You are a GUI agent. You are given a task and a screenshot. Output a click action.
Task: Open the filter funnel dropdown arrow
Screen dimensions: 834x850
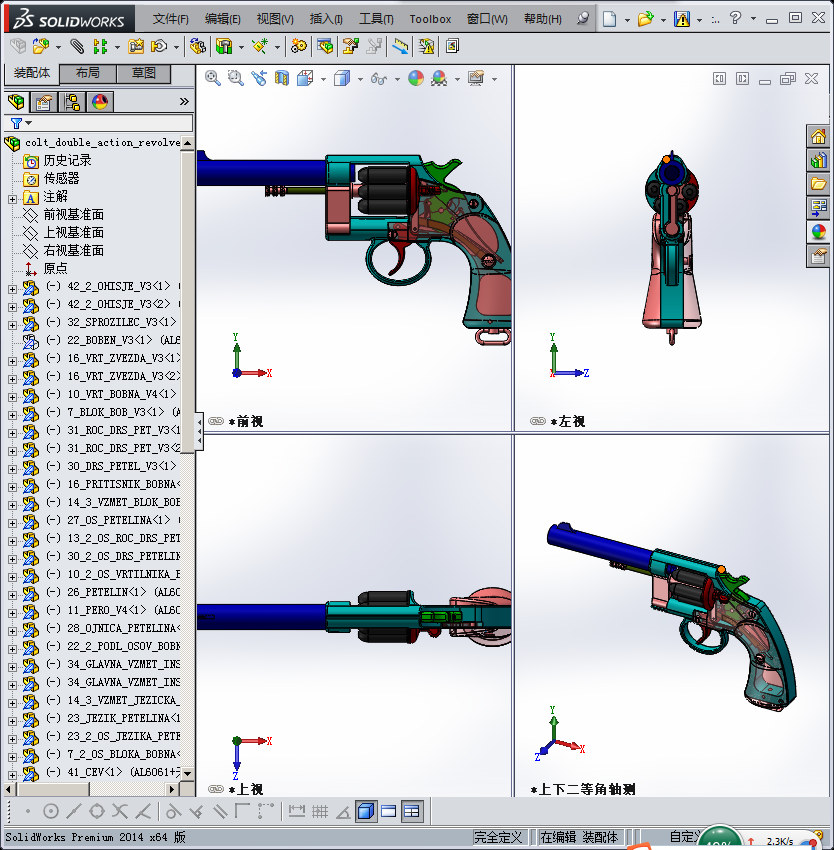click(29, 123)
